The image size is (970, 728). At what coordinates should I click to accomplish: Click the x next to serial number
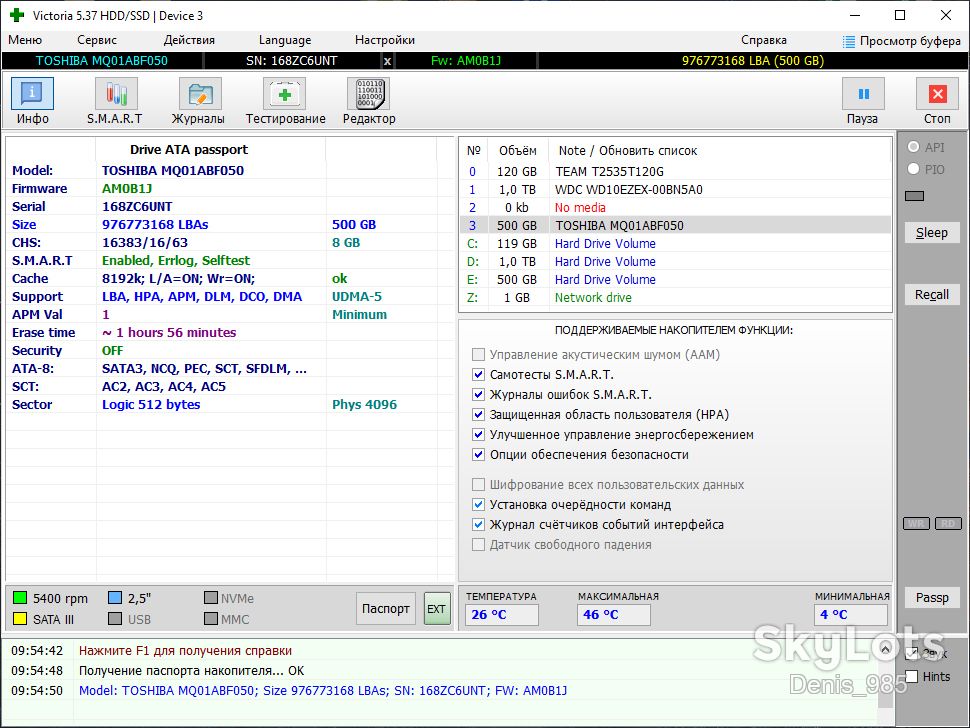387,61
